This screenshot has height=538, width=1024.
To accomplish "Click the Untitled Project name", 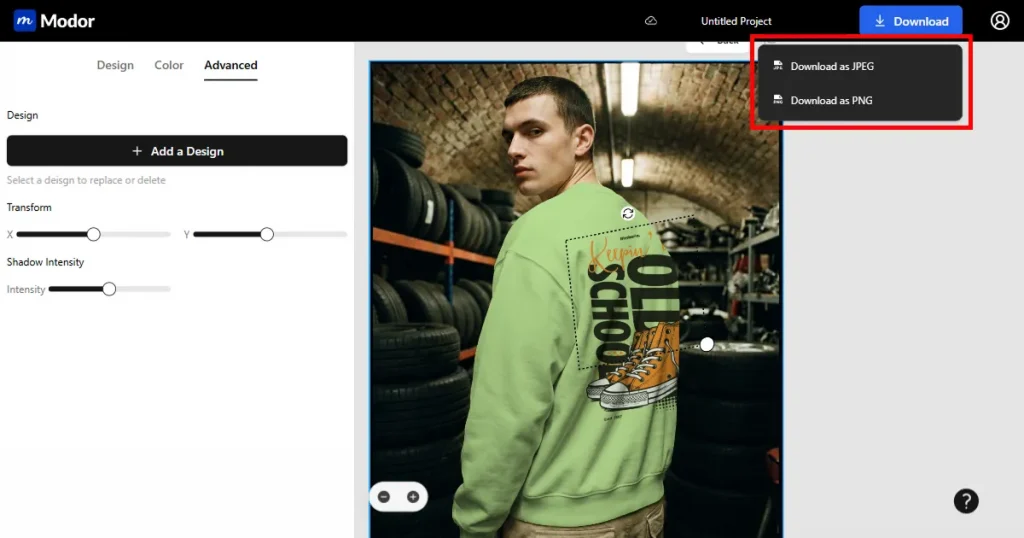I will point(736,21).
